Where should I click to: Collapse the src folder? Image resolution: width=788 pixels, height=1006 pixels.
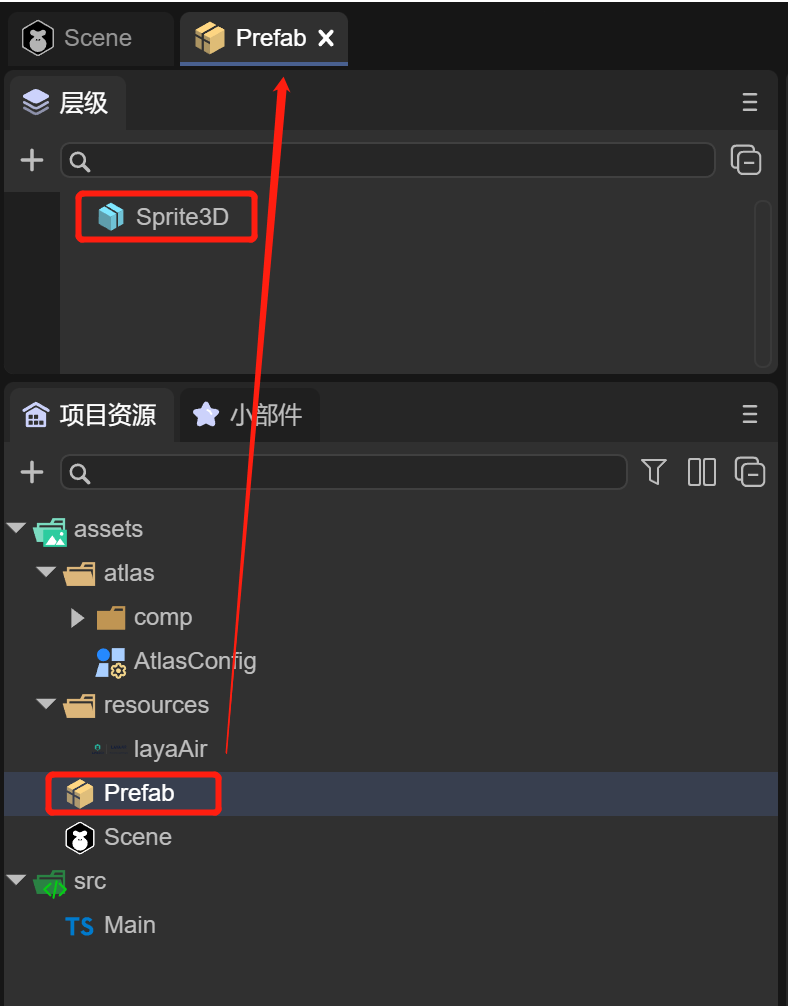(x=17, y=880)
